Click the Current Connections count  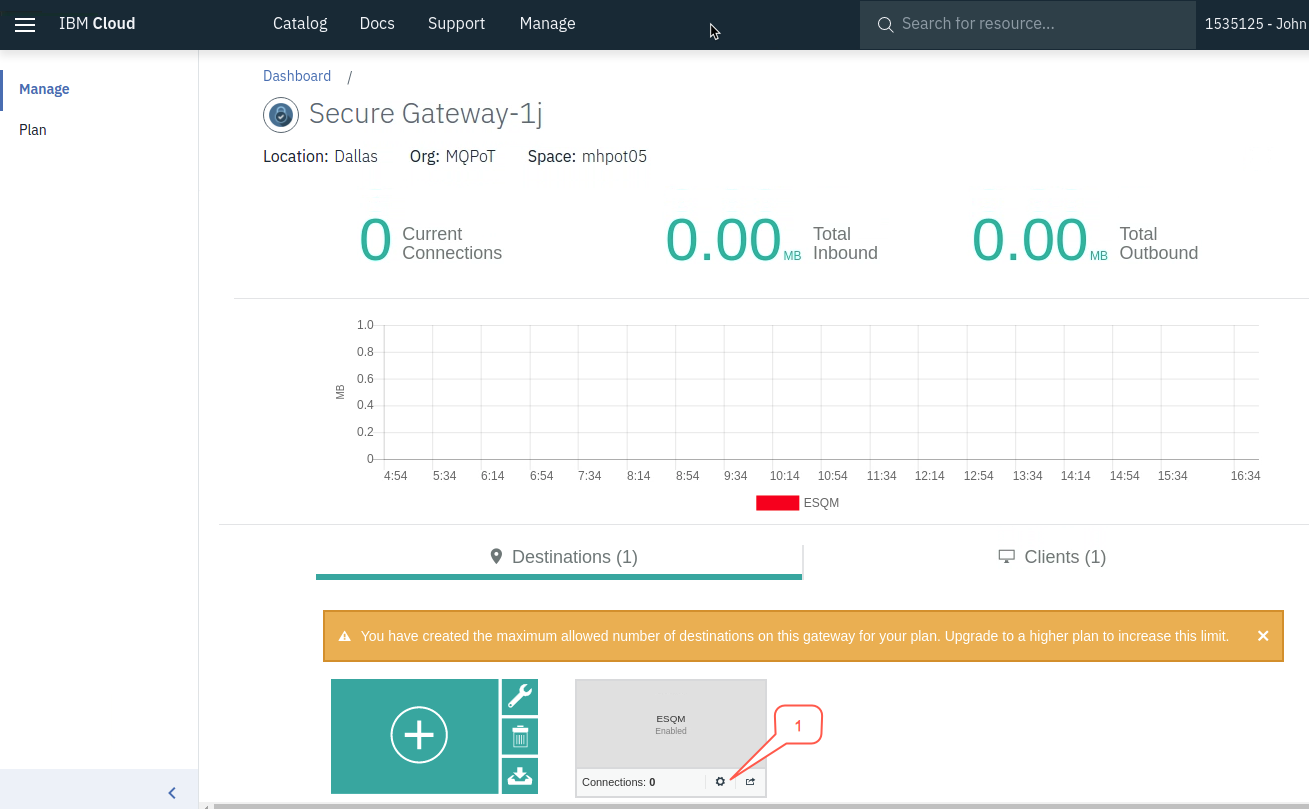point(375,242)
